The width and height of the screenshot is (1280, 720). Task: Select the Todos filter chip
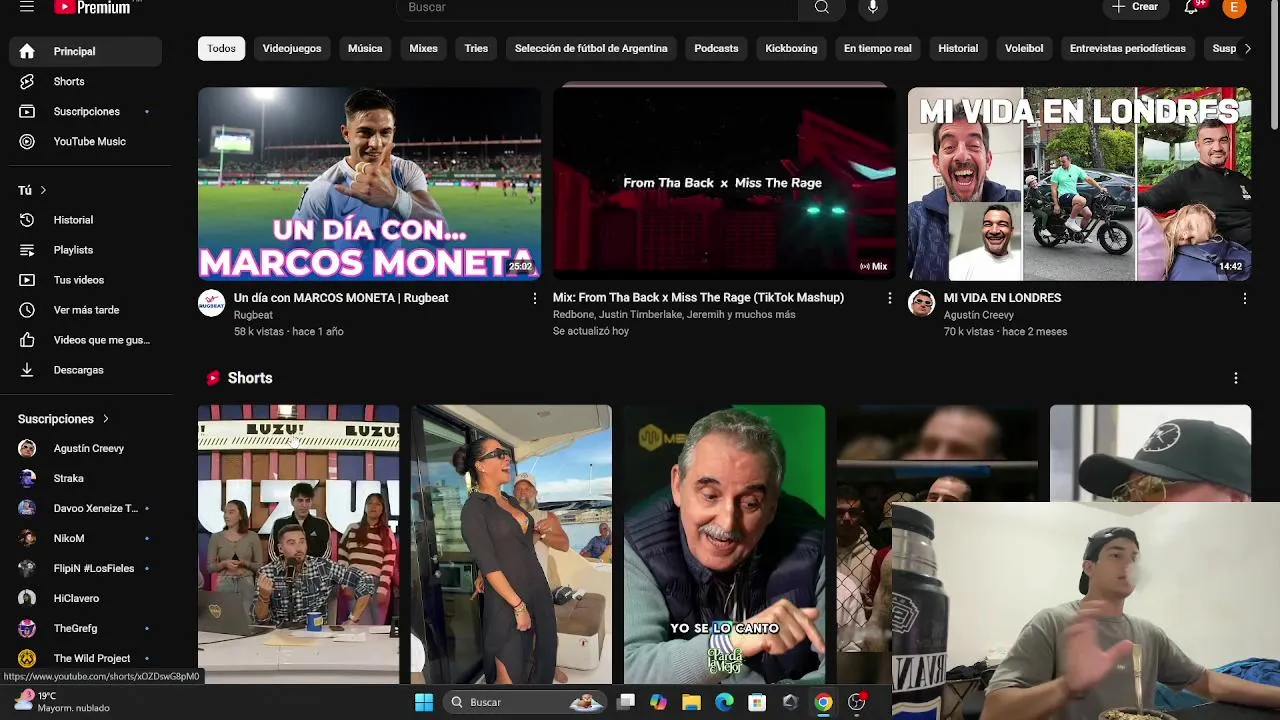(221, 48)
